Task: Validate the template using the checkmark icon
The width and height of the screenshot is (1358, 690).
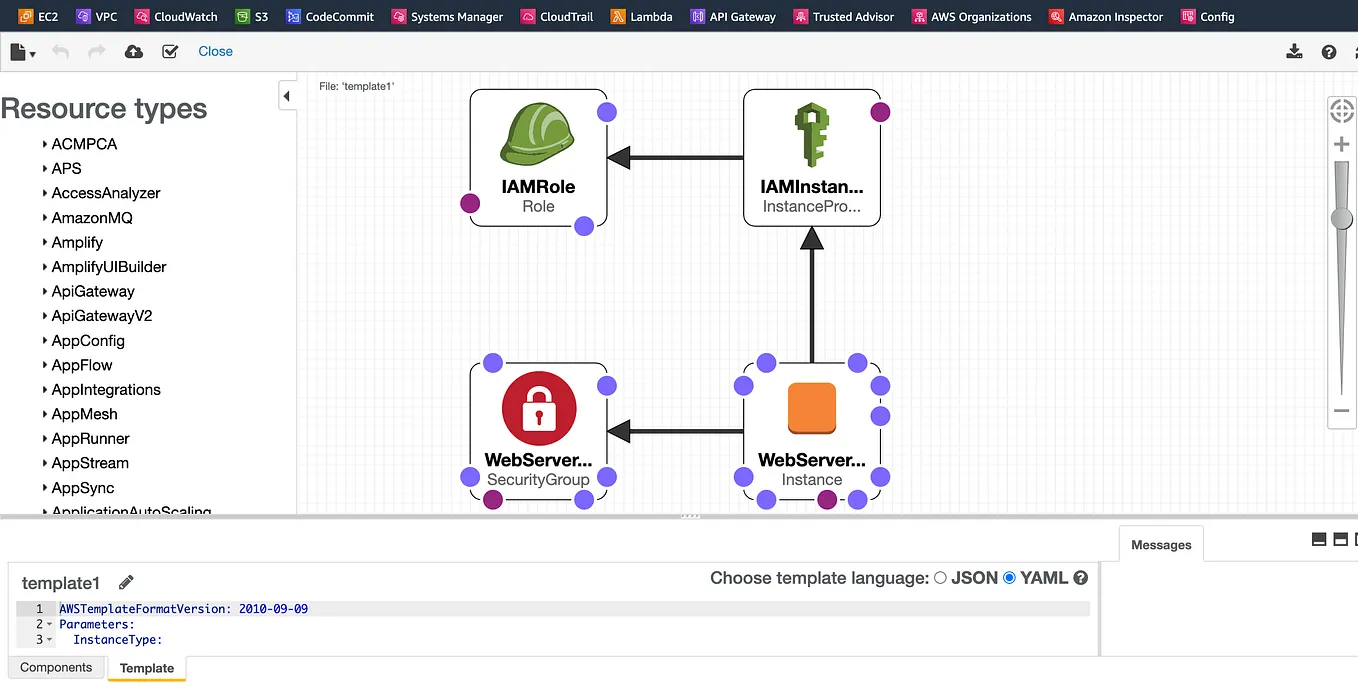Action: [170, 51]
